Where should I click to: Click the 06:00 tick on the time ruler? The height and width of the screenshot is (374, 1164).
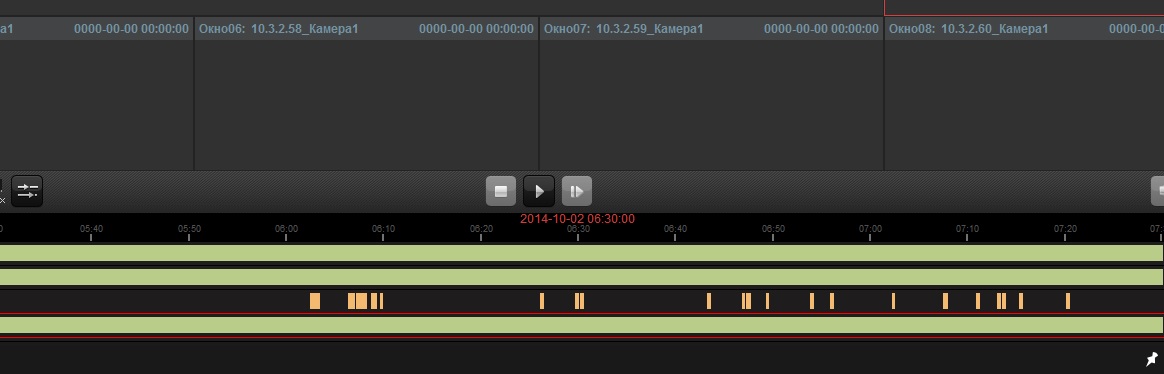pos(286,232)
